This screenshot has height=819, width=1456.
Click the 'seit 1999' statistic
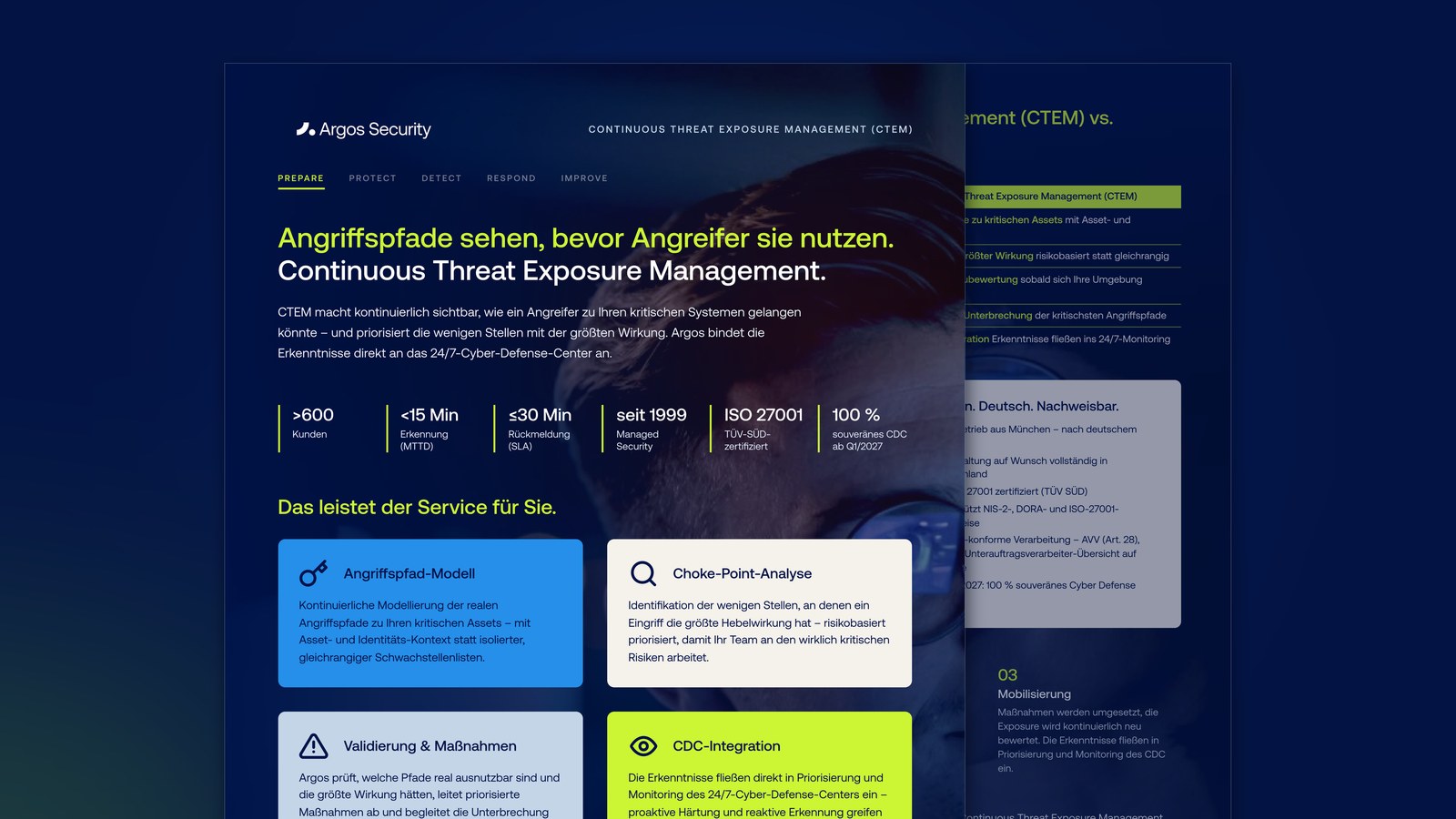tap(652, 415)
